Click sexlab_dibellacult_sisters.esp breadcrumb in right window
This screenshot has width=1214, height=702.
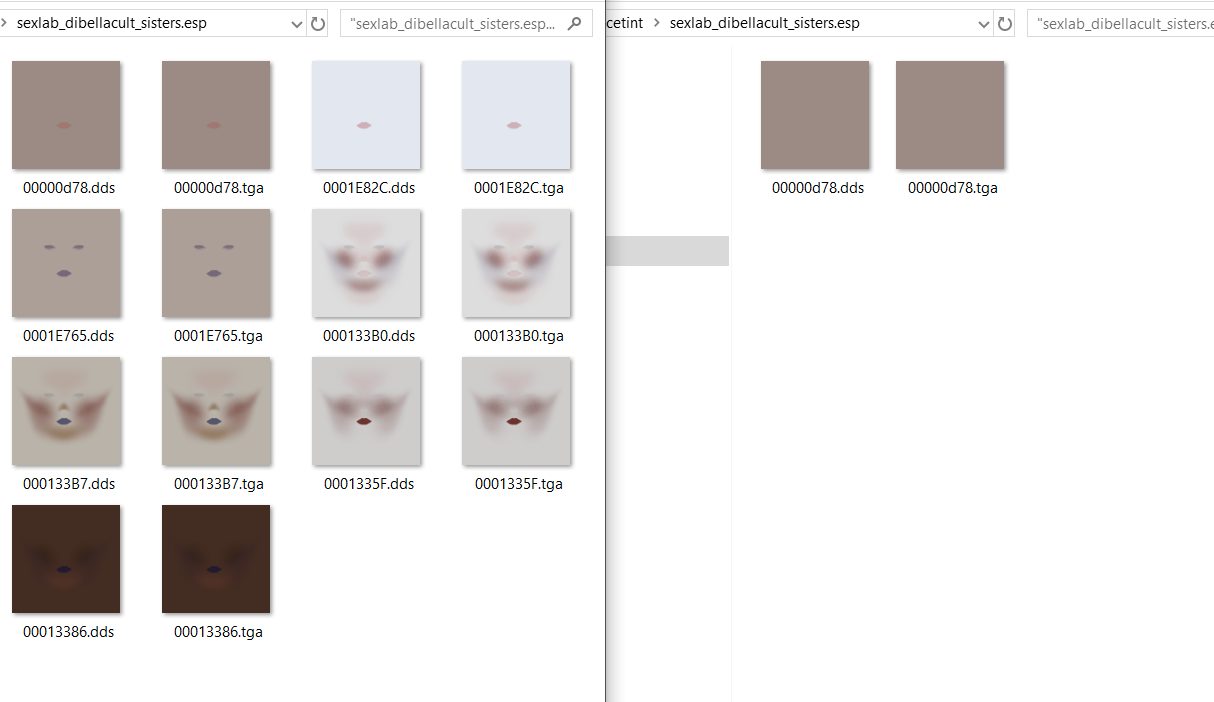click(765, 23)
